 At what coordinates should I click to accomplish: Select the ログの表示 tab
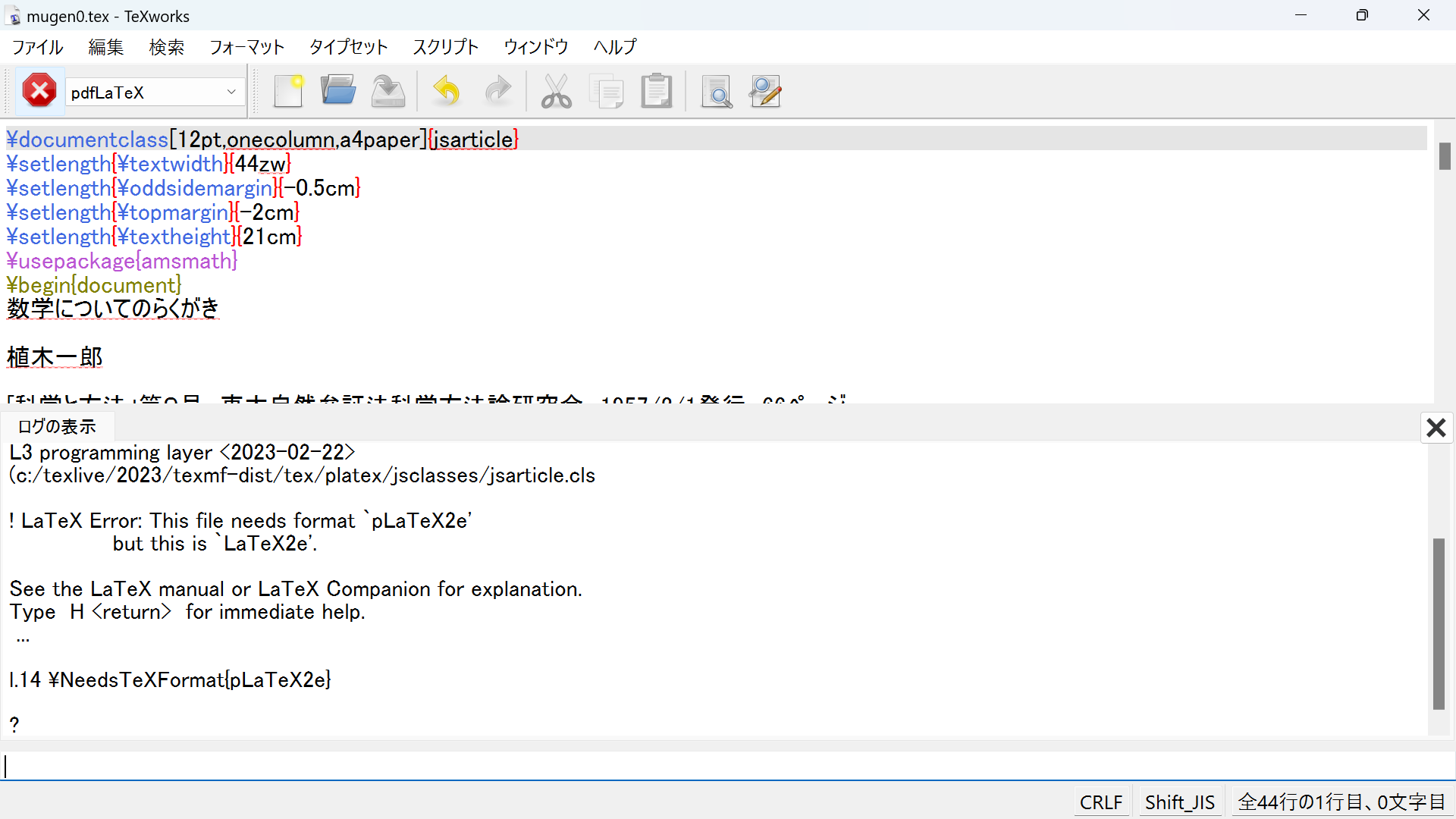tap(57, 427)
